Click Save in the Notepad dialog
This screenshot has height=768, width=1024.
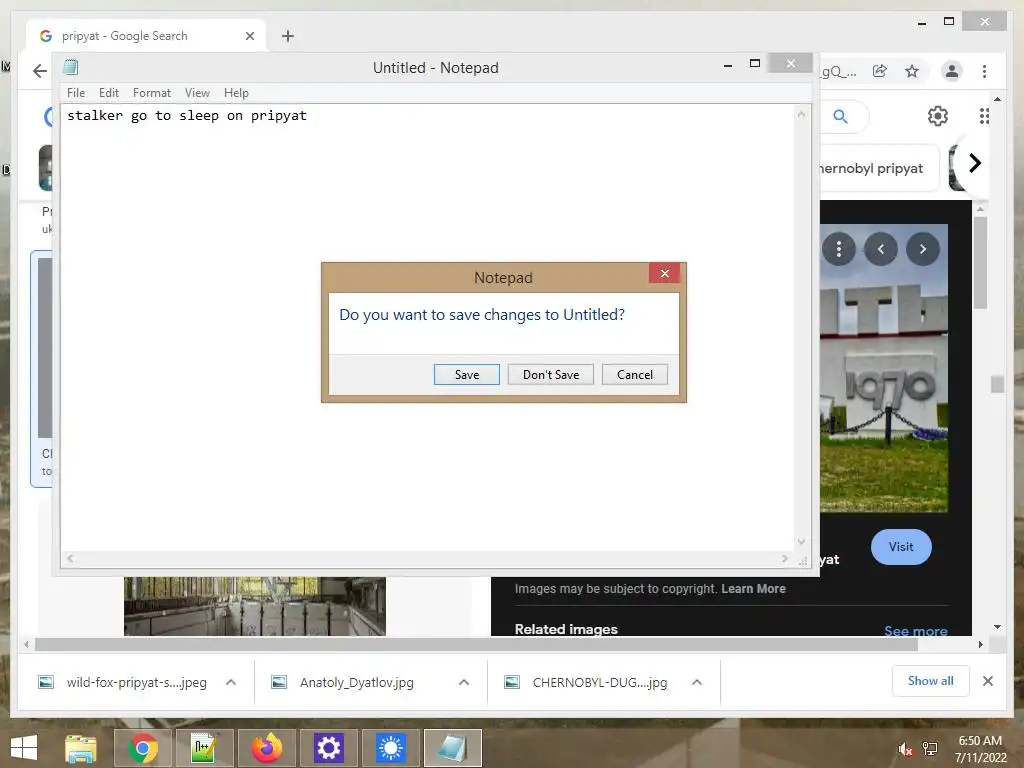pos(466,374)
